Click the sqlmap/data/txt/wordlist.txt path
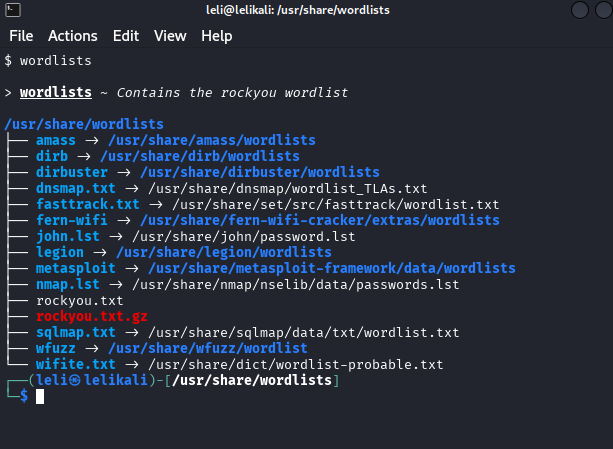Image resolution: width=613 pixels, height=449 pixels. tap(303, 333)
